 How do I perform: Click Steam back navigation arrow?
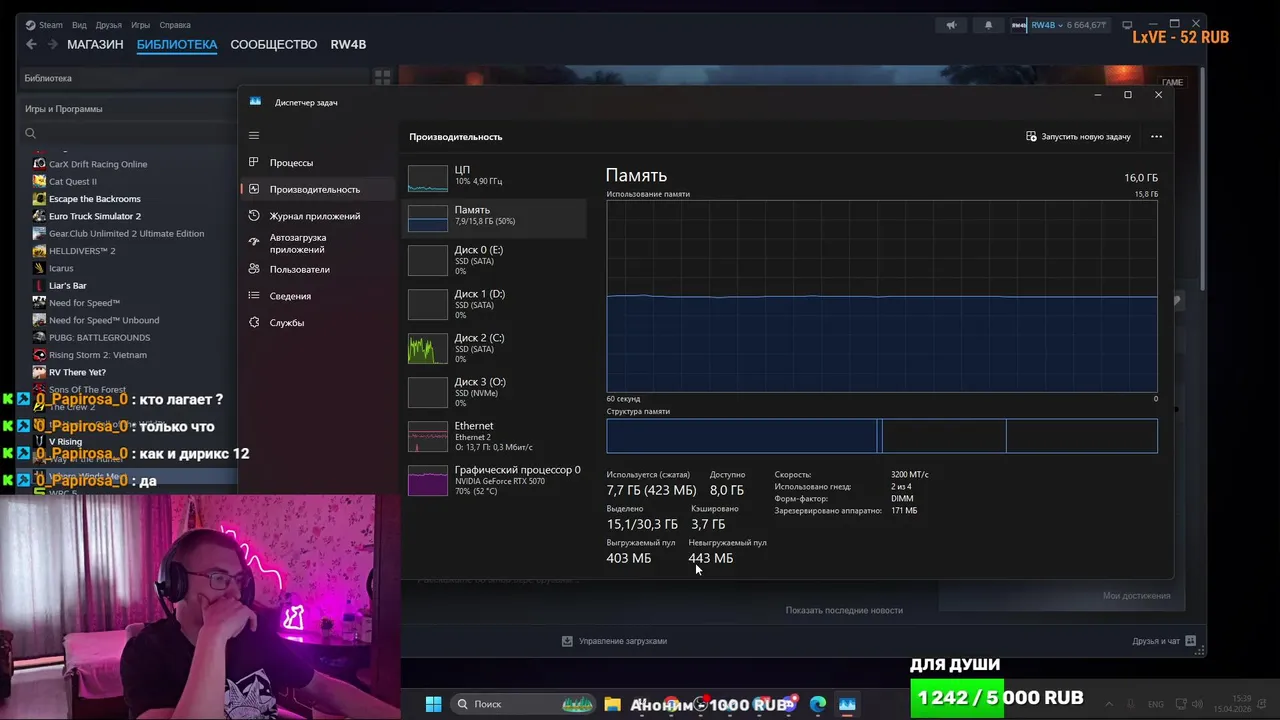(31, 45)
